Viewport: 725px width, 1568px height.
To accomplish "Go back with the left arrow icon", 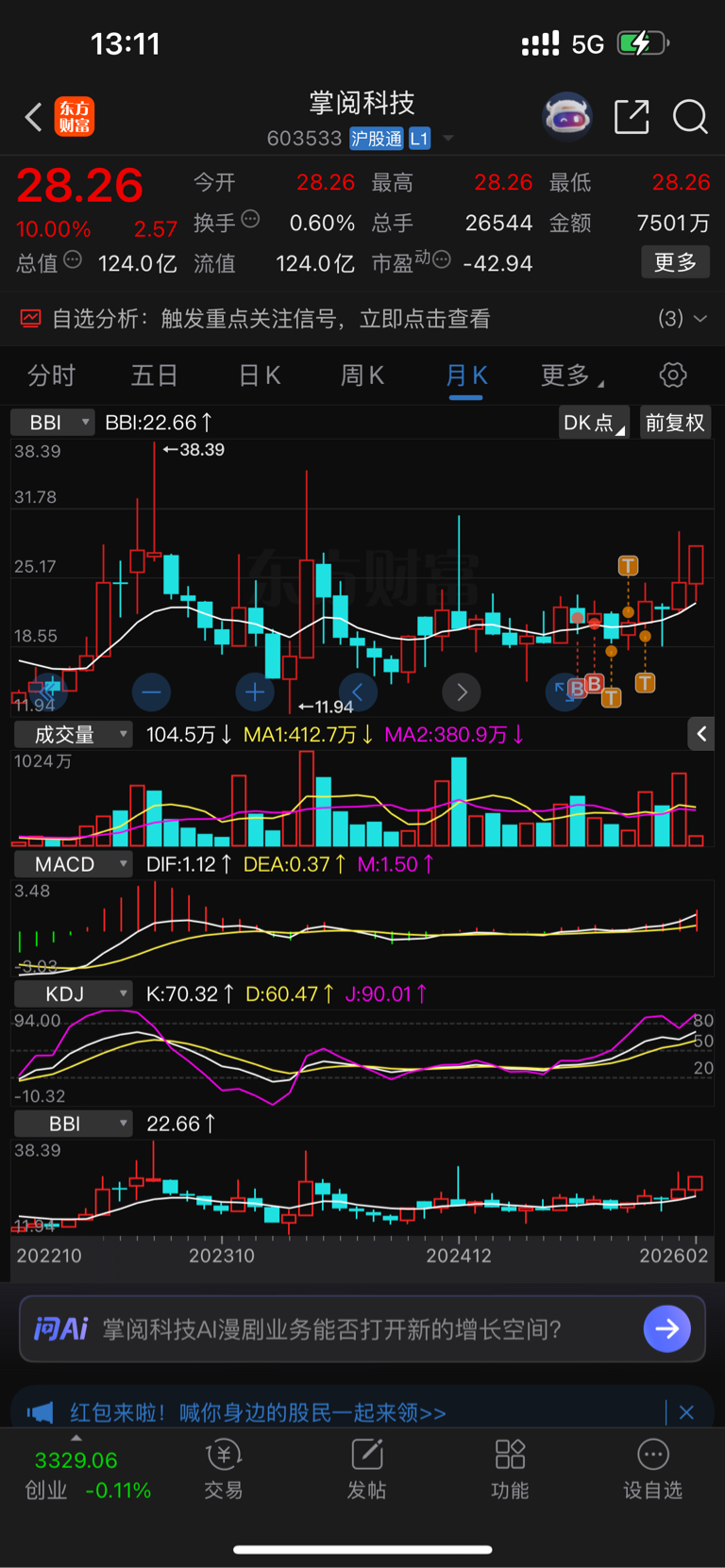I will (x=34, y=117).
